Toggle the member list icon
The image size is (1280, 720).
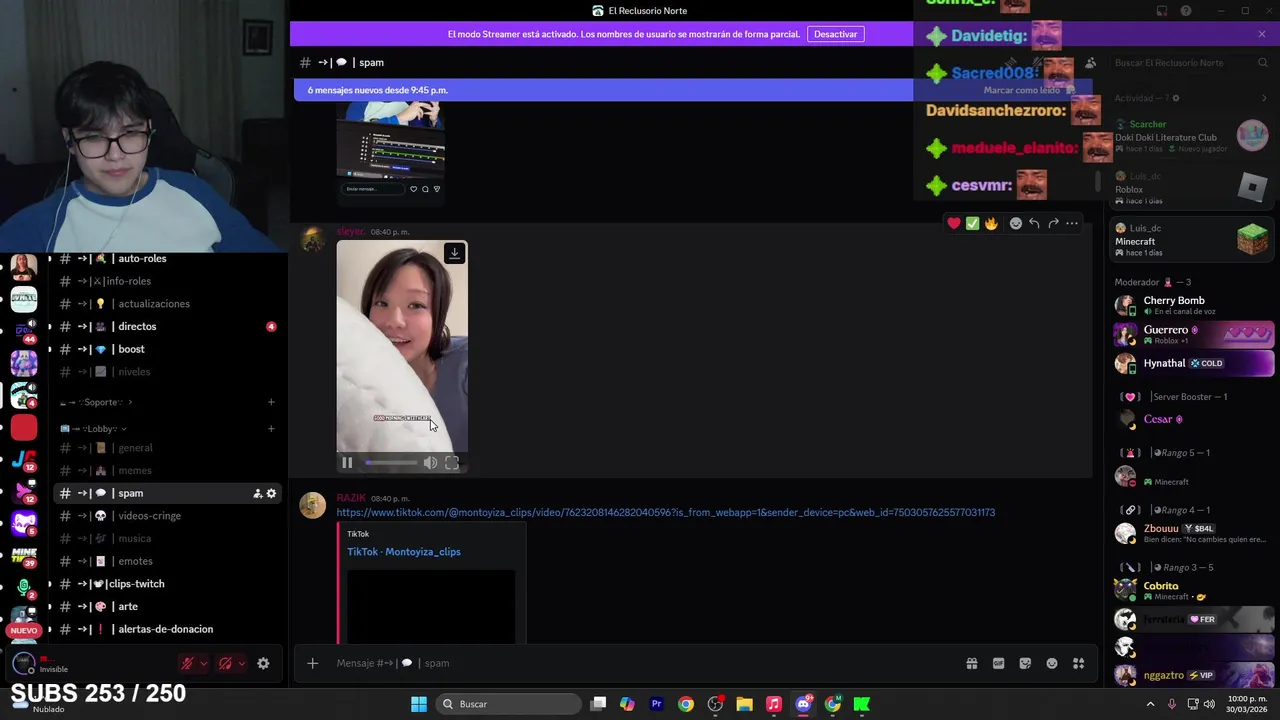tap(1091, 63)
